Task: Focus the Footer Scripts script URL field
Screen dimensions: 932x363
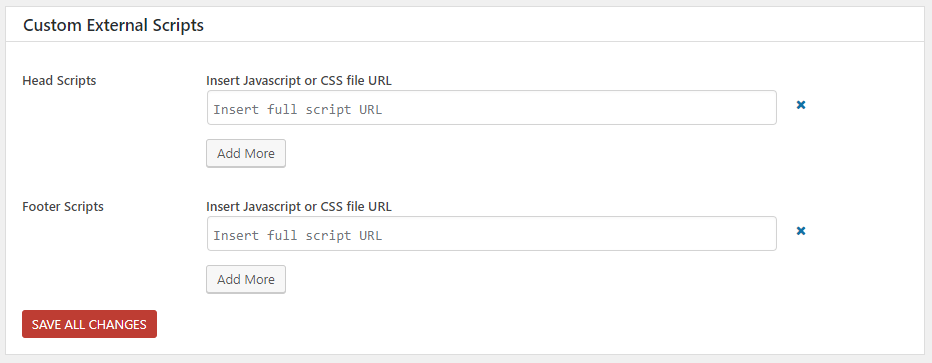Action: pos(492,233)
